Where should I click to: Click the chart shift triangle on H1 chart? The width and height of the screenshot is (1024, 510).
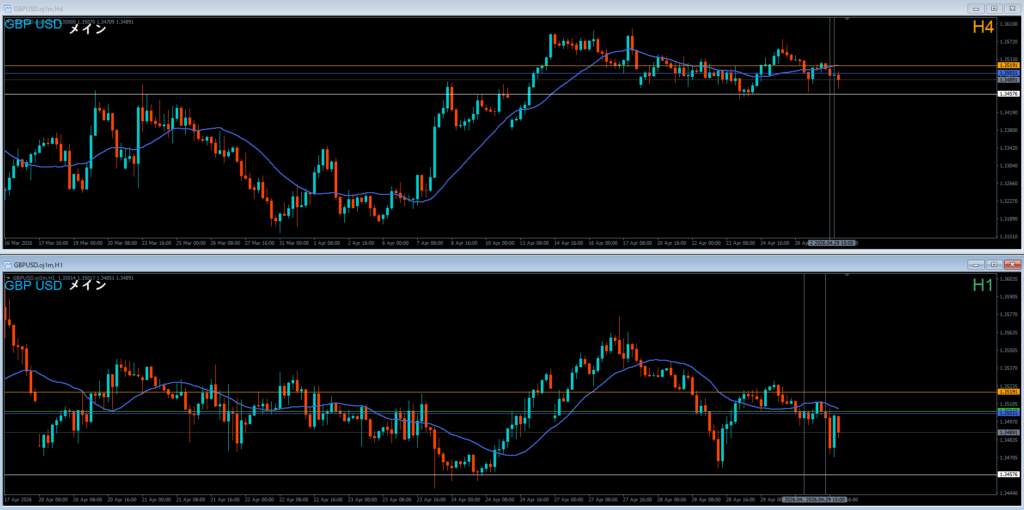847,276
